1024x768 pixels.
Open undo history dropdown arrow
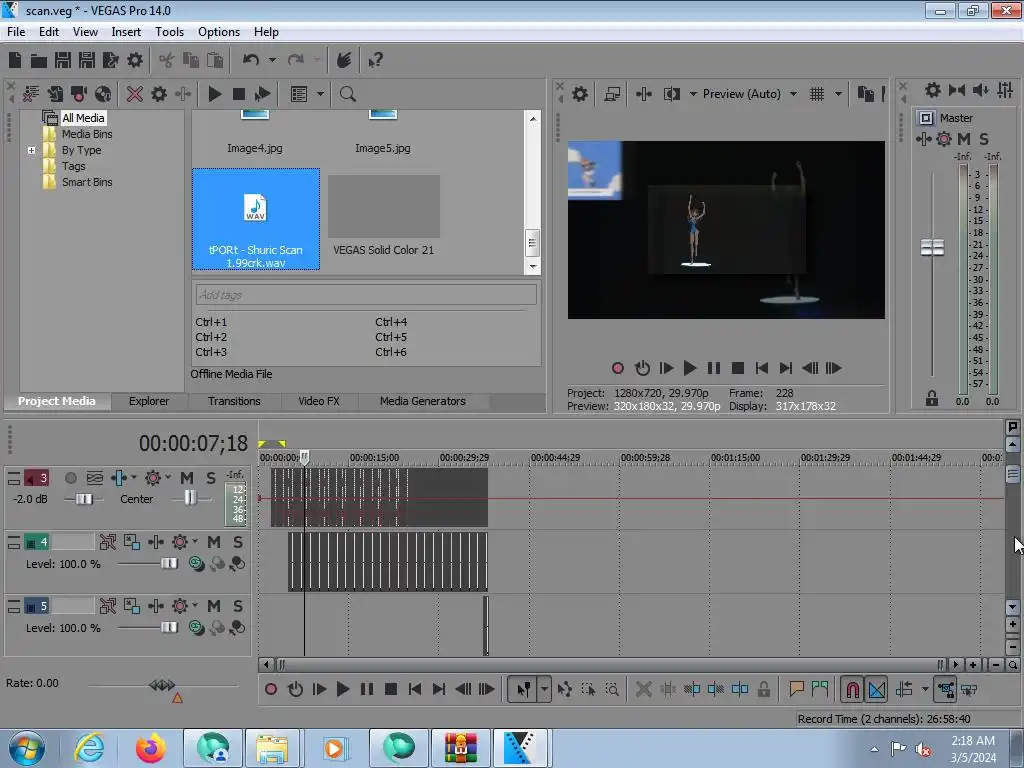pyautogui.click(x=272, y=60)
